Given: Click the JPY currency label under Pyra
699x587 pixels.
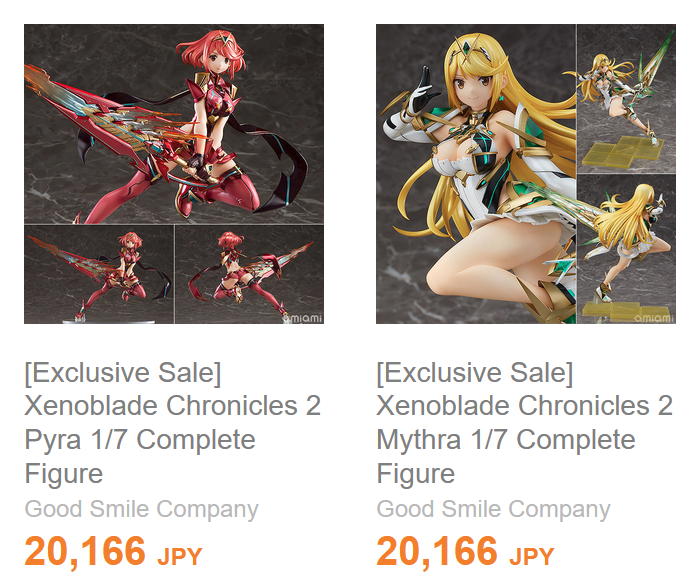Looking at the screenshot, I should (x=180, y=557).
